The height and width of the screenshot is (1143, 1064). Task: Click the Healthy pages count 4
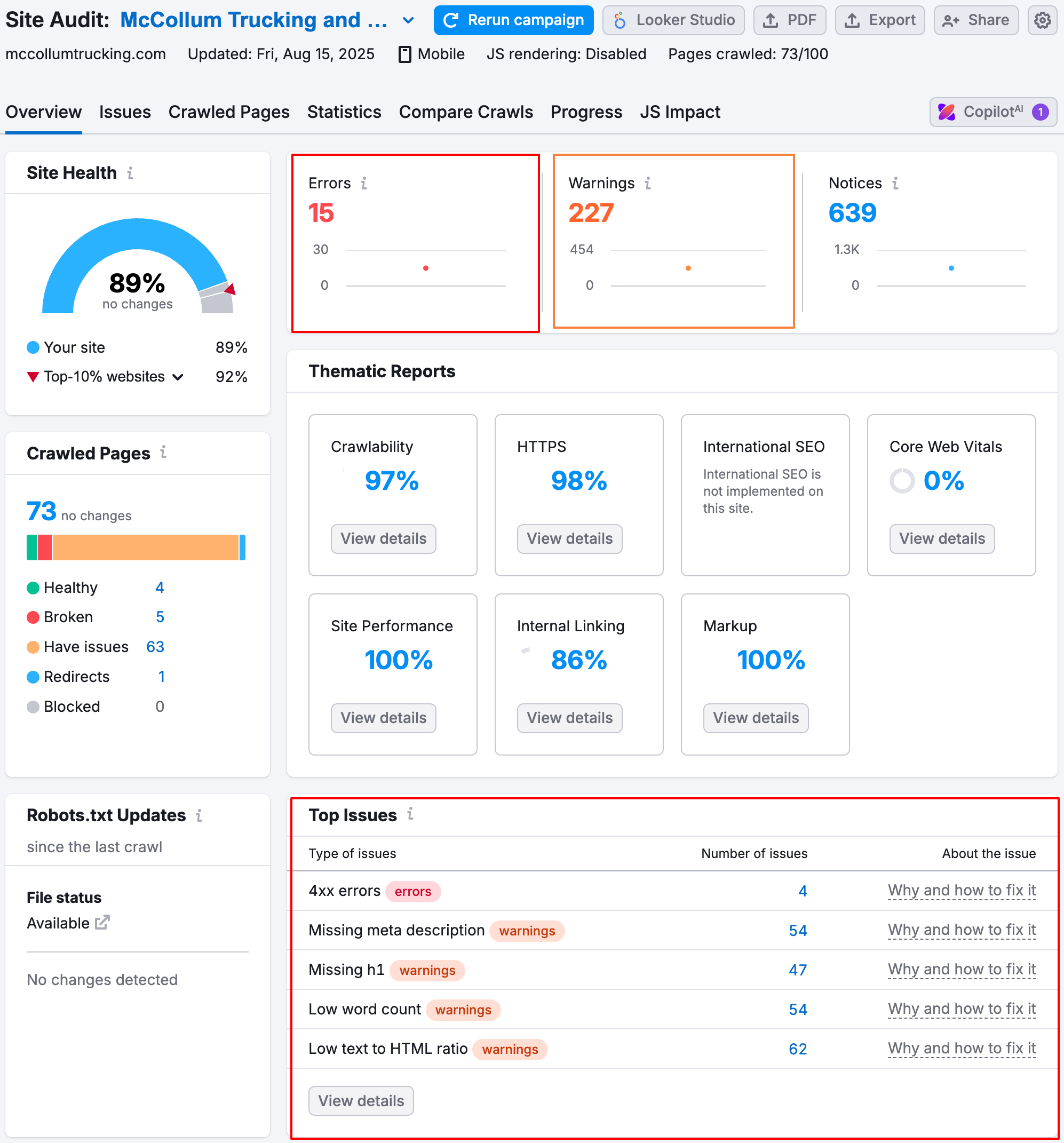click(x=160, y=588)
